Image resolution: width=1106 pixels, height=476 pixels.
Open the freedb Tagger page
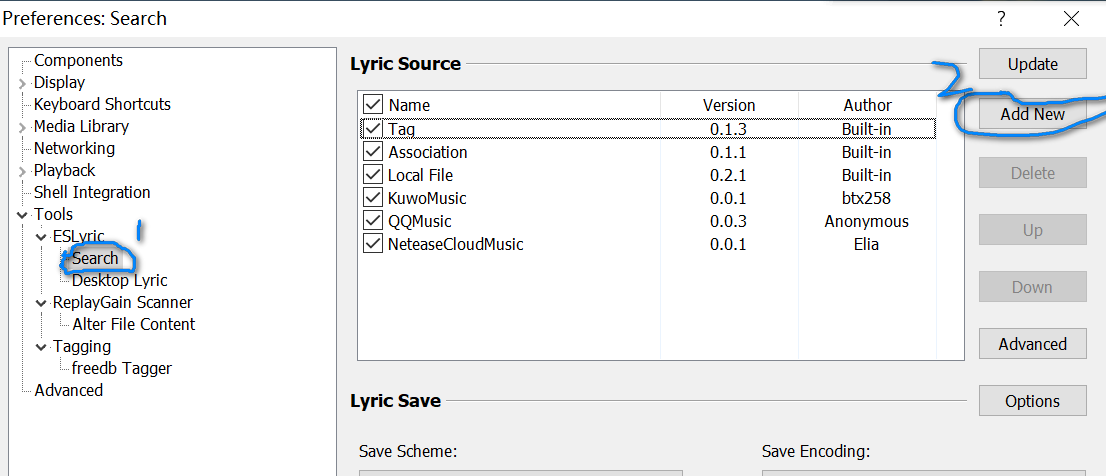121,369
